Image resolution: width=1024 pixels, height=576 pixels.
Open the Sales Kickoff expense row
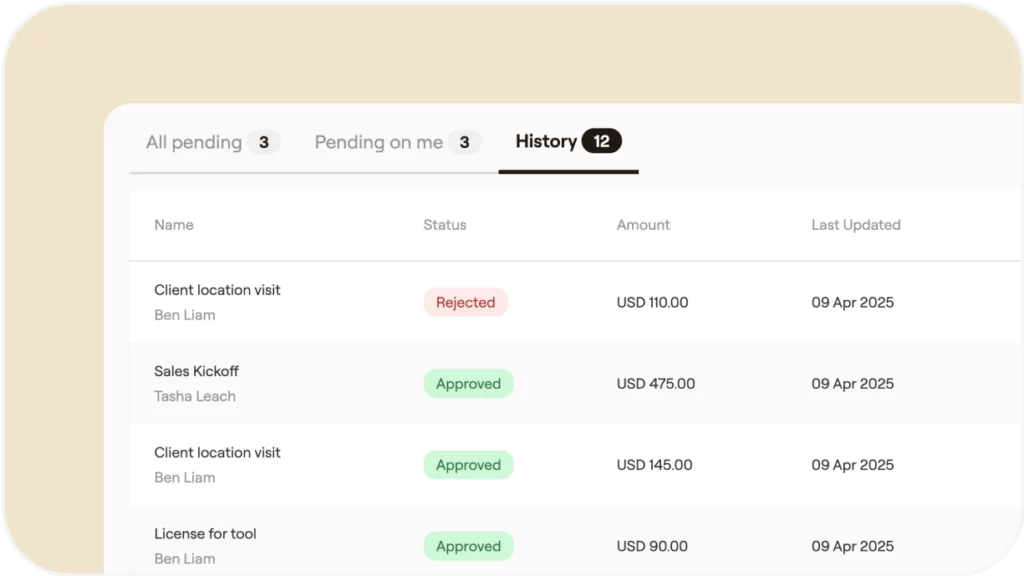pyautogui.click(x=575, y=383)
